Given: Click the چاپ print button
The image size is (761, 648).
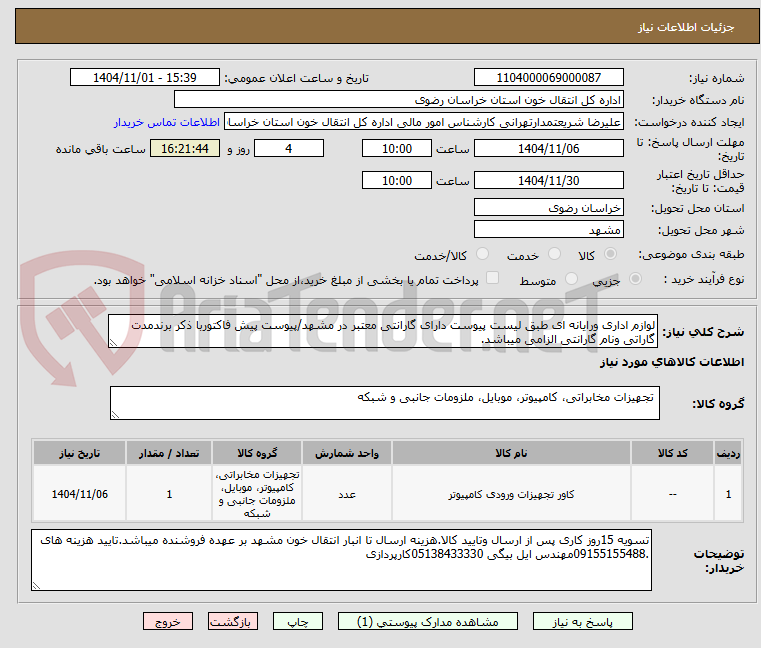Looking at the screenshot, I should 298,621.
